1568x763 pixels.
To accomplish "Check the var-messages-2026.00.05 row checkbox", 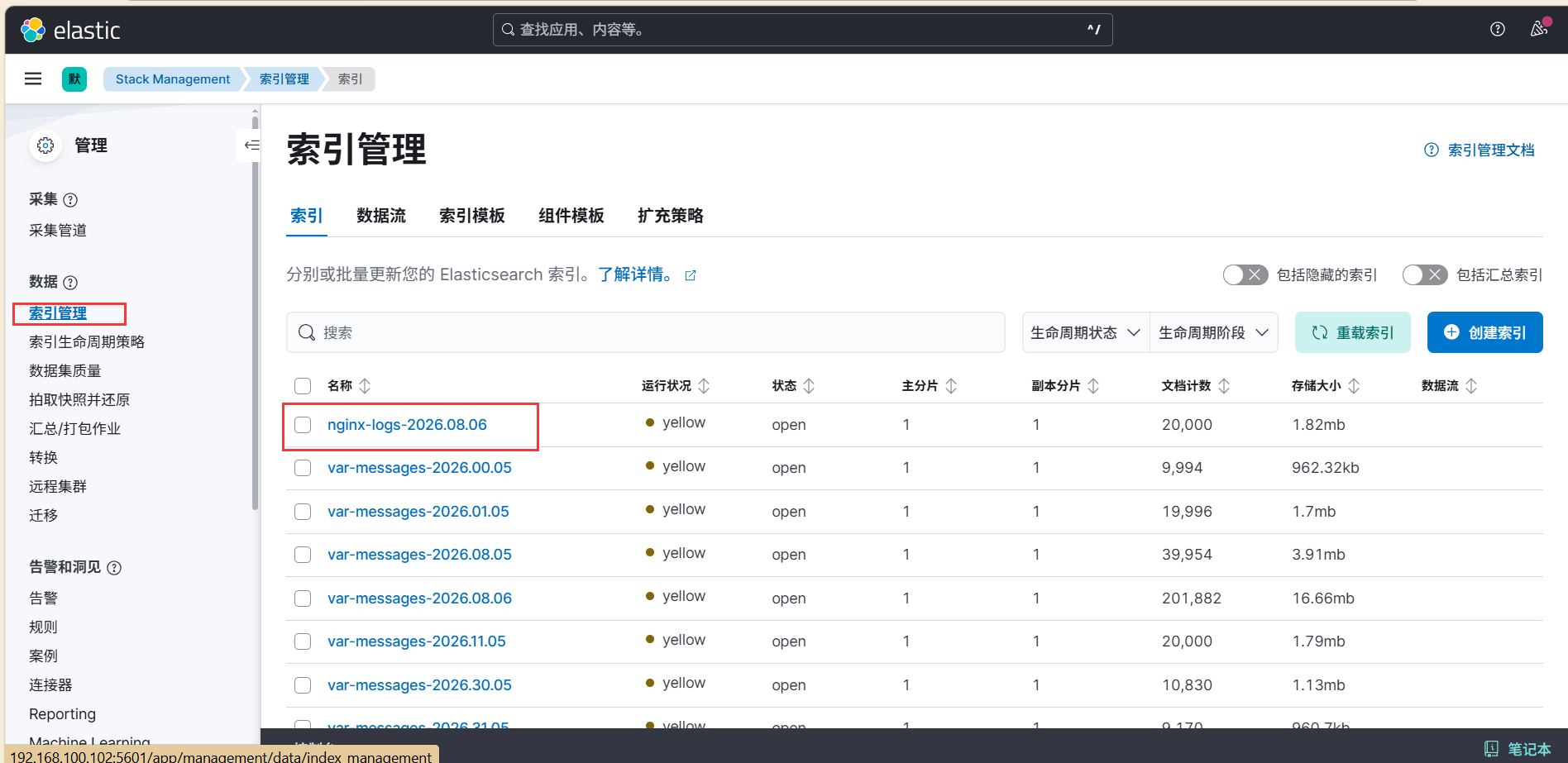I will point(303,468).
